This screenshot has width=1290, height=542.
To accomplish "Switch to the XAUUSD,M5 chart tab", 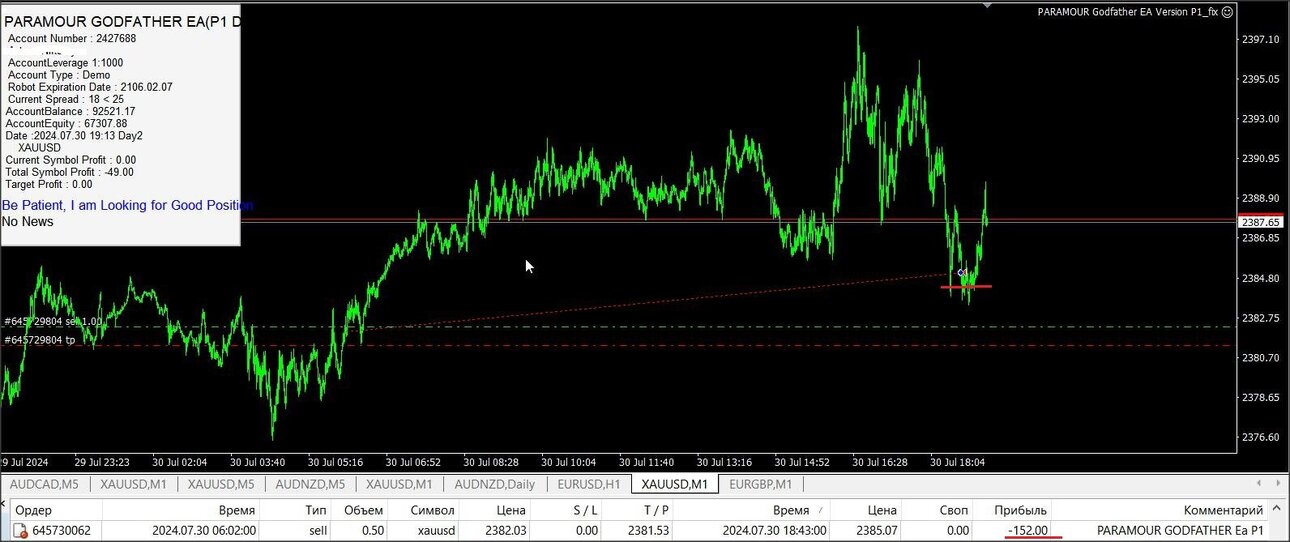I will tap(221, 484).
